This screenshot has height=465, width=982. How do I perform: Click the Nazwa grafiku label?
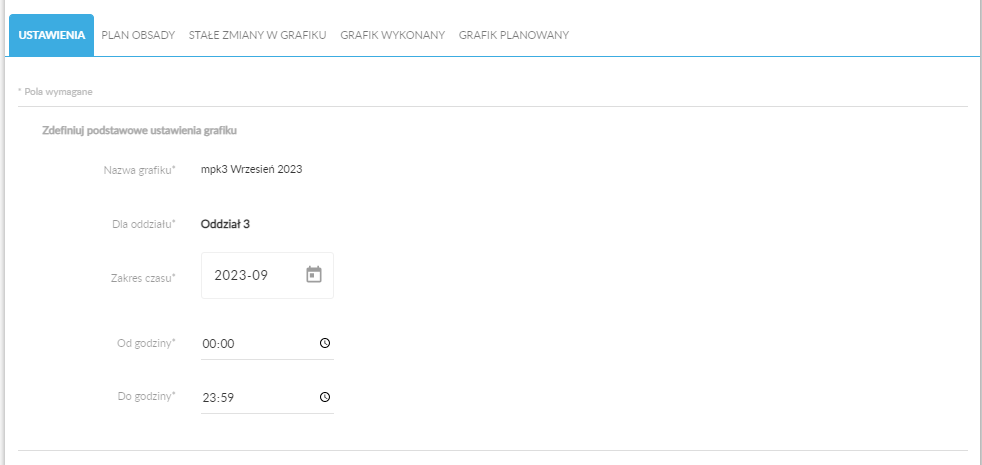(140, 170)
